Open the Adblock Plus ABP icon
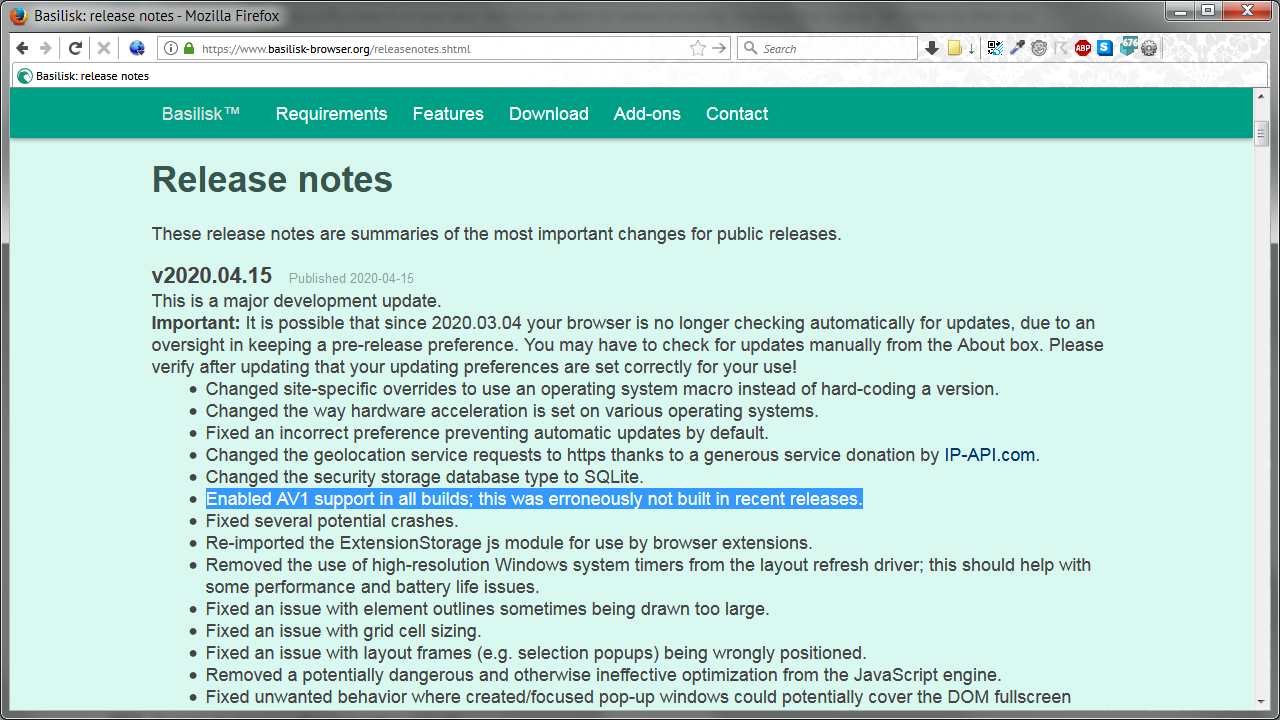The image size is (1280, 720). pyautogui.click(x=1083, y=48)
